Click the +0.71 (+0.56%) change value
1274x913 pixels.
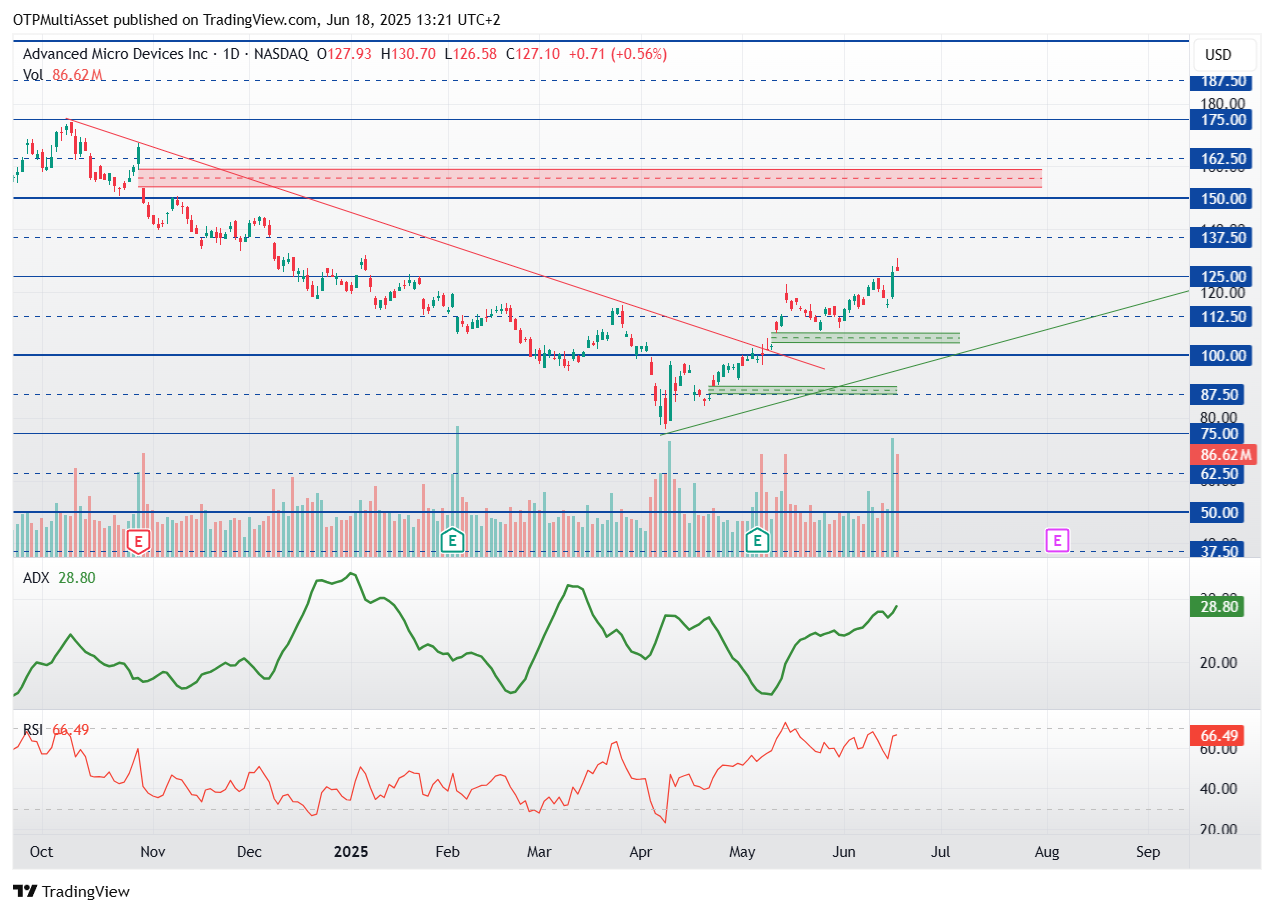(617, 54)
